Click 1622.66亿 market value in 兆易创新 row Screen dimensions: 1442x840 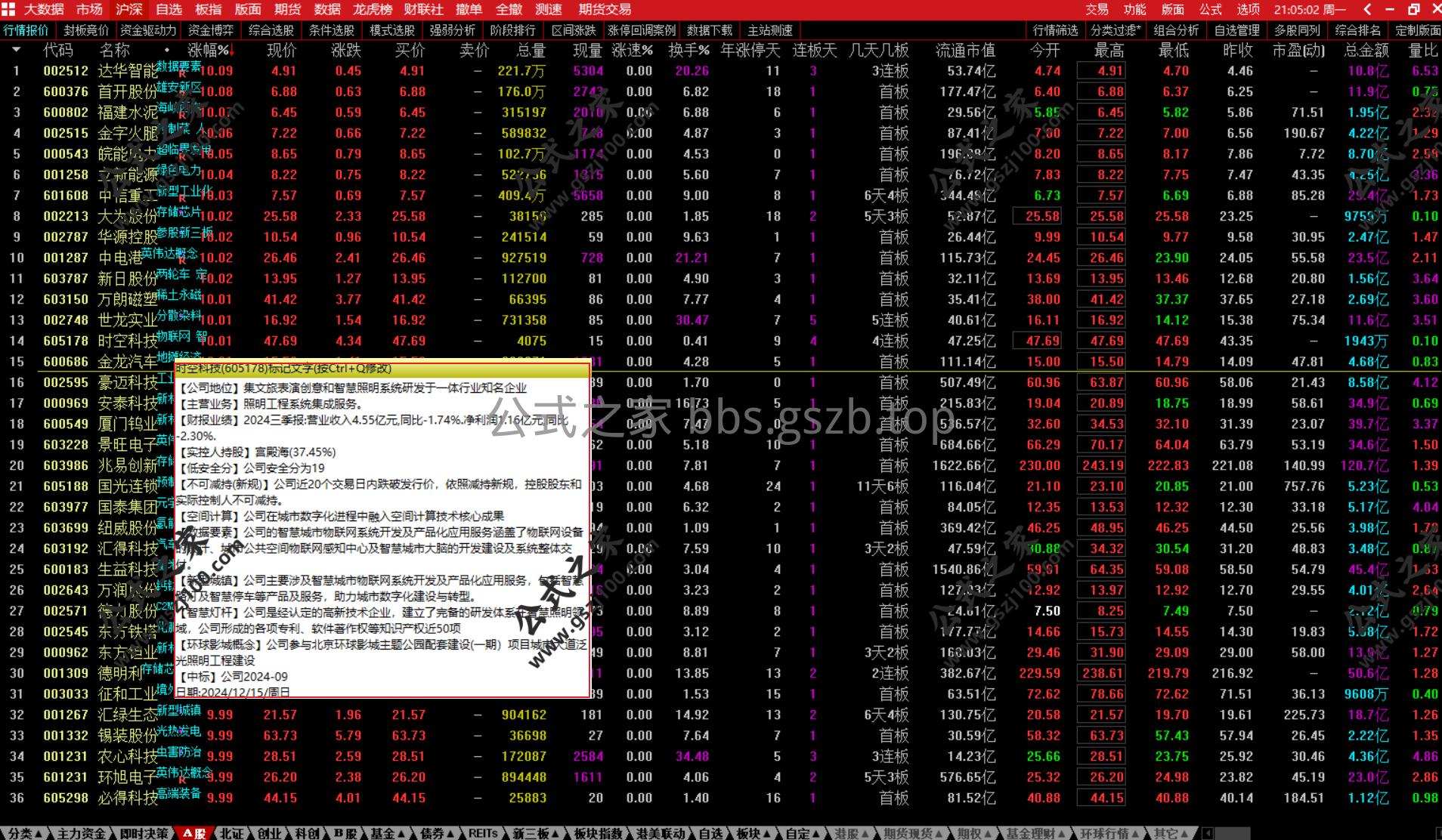click(x=964, y=465)
